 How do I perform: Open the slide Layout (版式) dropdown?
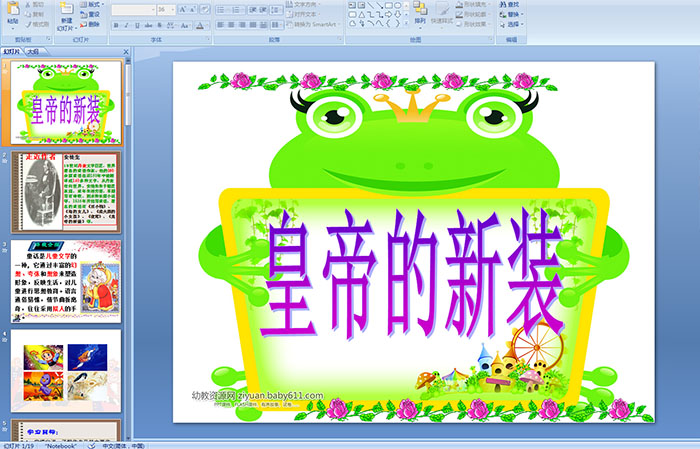[x=92, y=5]
